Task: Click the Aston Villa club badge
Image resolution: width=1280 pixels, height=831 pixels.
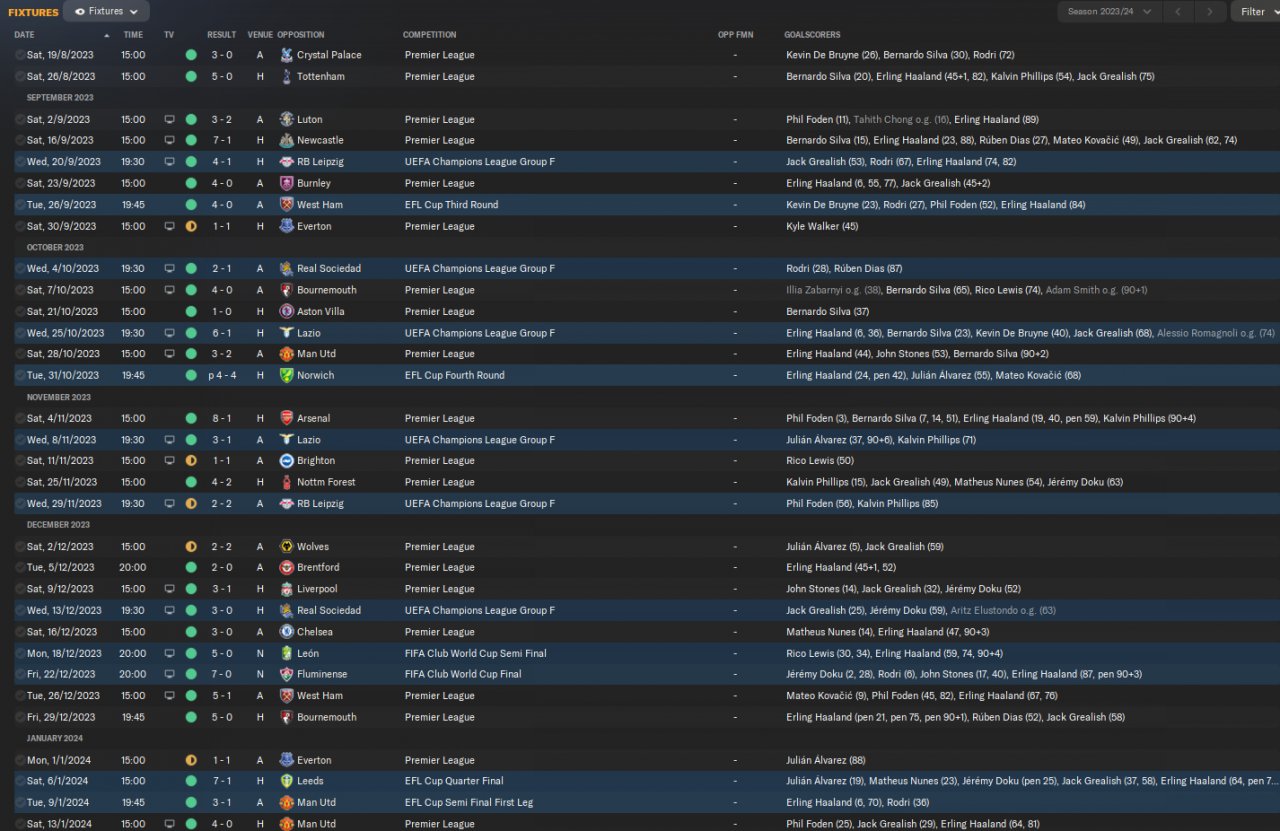Action: pyautogui.click(x=287, y=311)
